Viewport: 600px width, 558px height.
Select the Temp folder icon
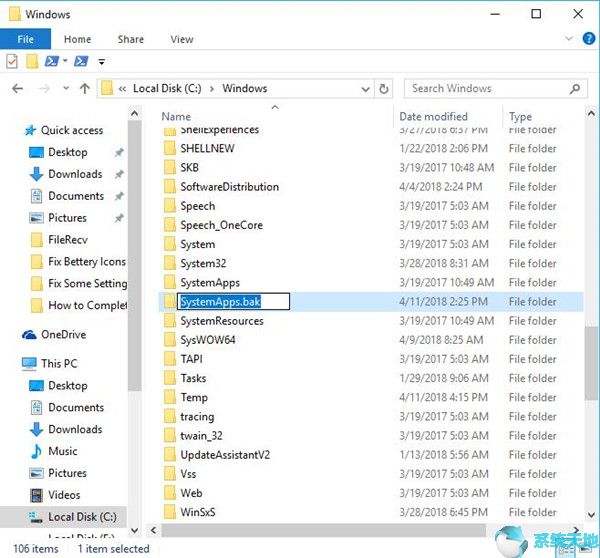(170, 397)
